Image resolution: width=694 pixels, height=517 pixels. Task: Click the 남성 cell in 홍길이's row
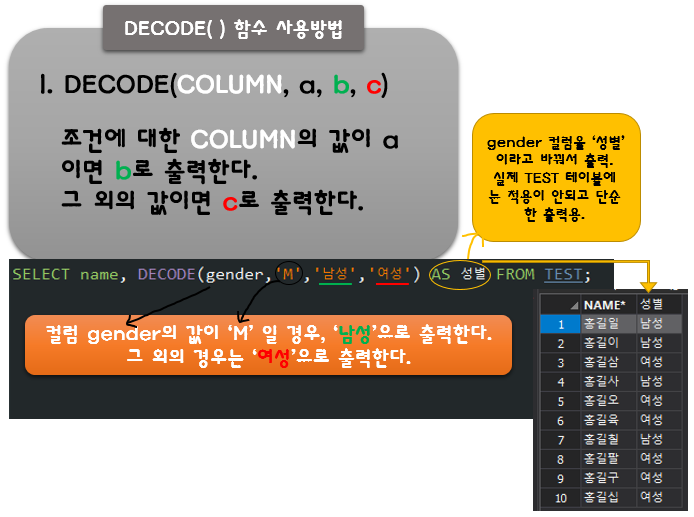[659, 343]
